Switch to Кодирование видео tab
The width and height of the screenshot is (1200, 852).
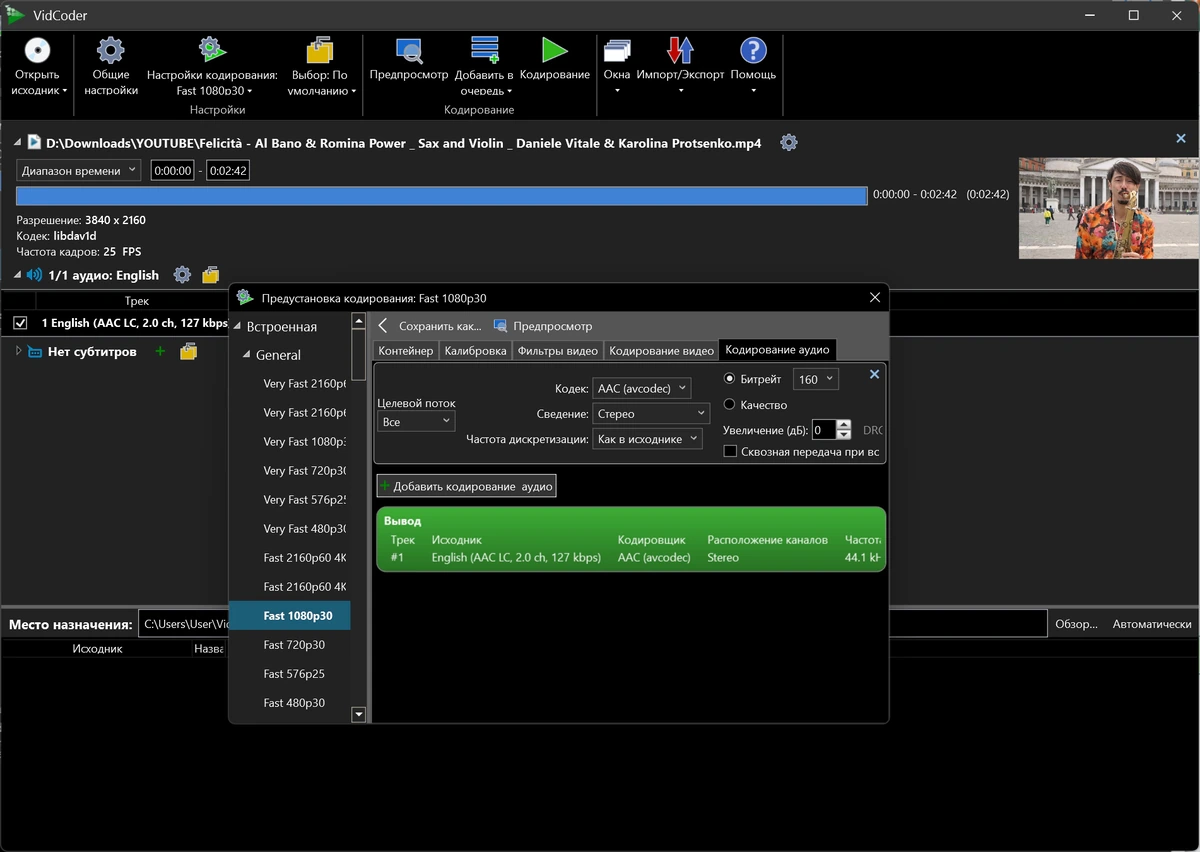[661, 350]
